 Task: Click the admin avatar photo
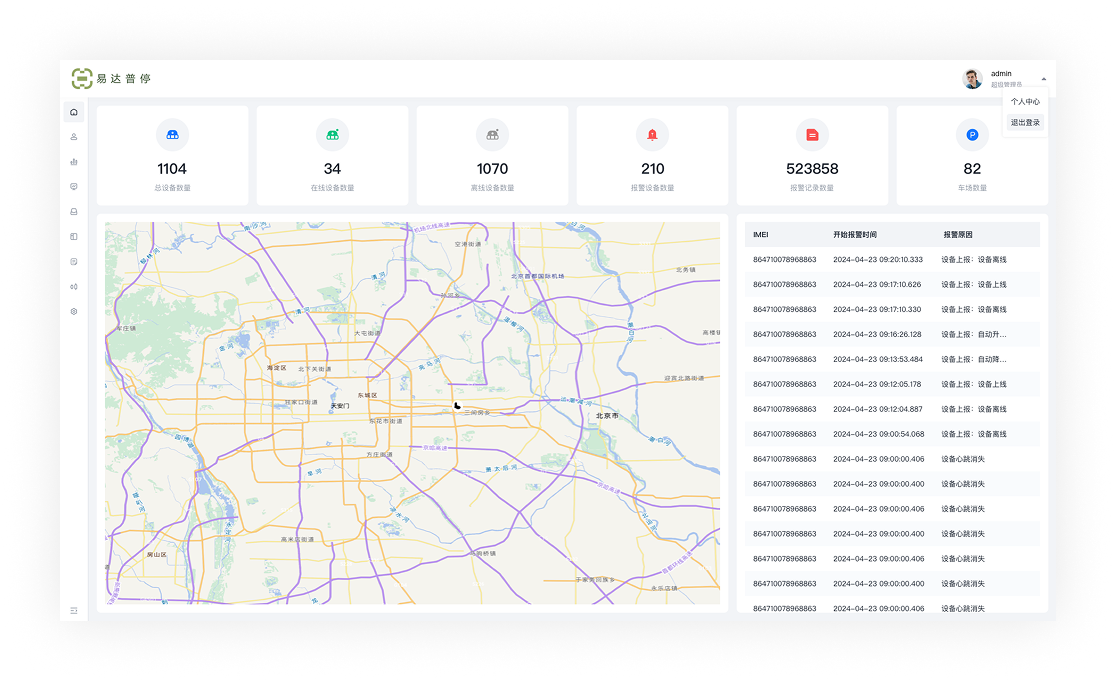972,79
